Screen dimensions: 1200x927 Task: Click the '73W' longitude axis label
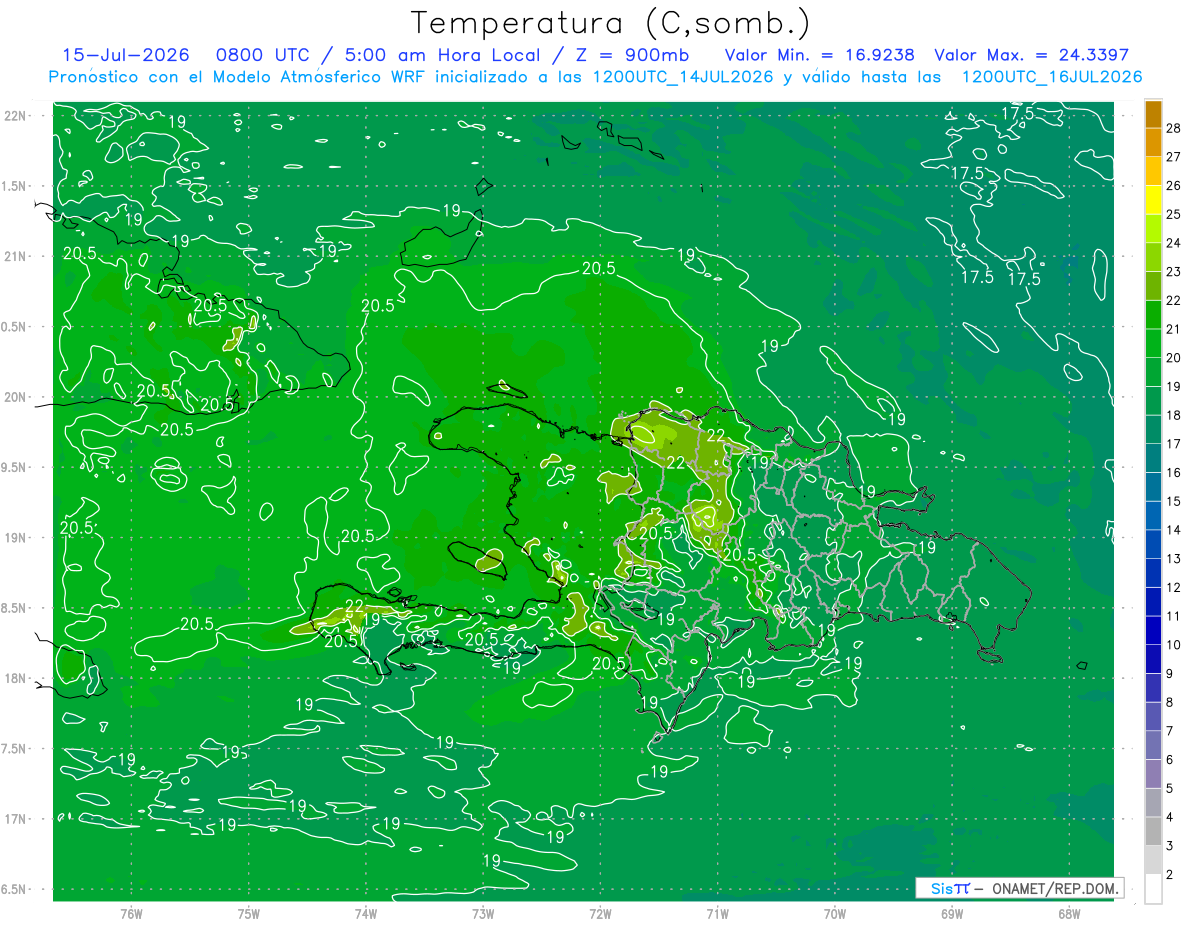coord(483,914)
